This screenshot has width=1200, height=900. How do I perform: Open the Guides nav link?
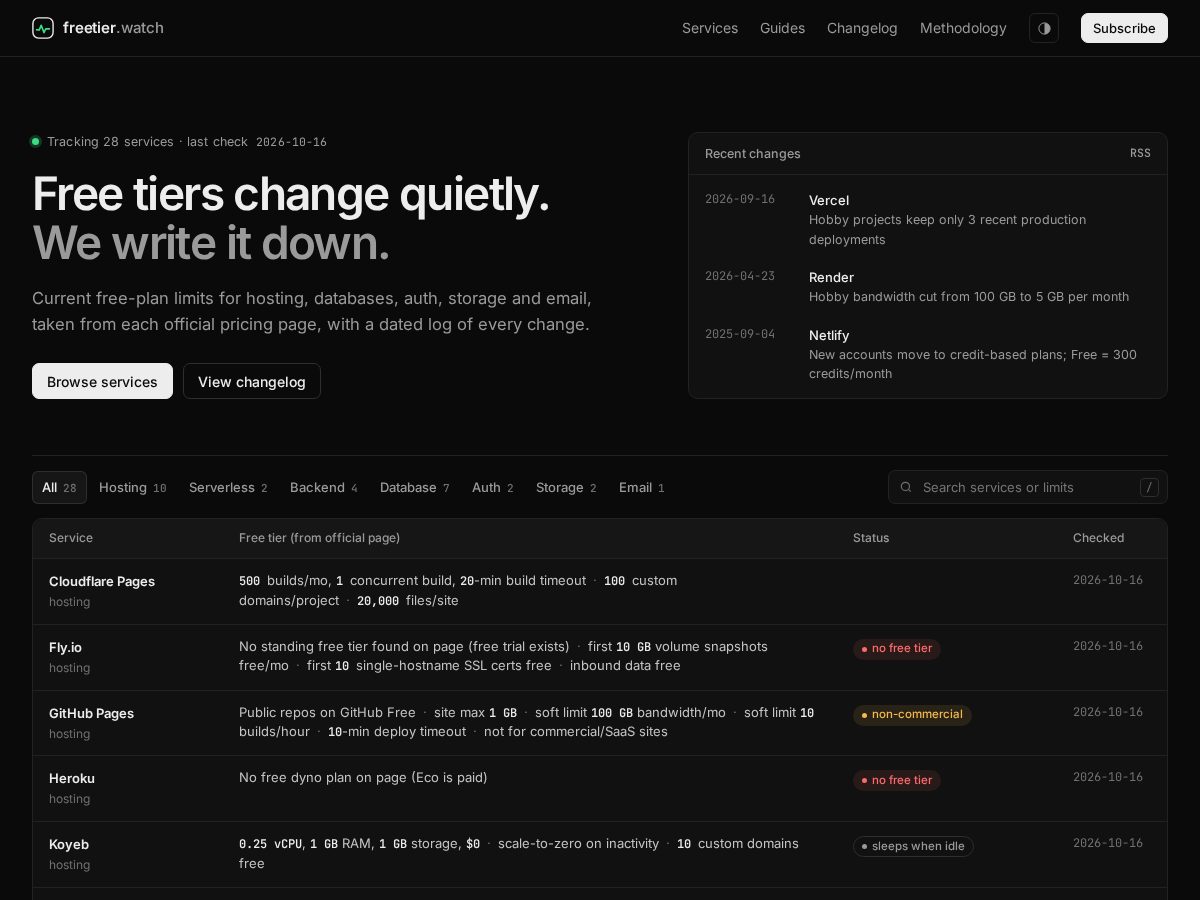782,28
